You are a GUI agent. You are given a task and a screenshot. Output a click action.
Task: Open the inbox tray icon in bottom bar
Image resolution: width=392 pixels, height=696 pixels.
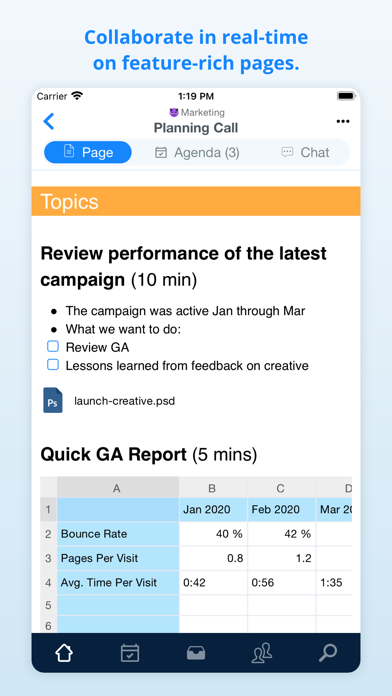[x=196, y=653]
